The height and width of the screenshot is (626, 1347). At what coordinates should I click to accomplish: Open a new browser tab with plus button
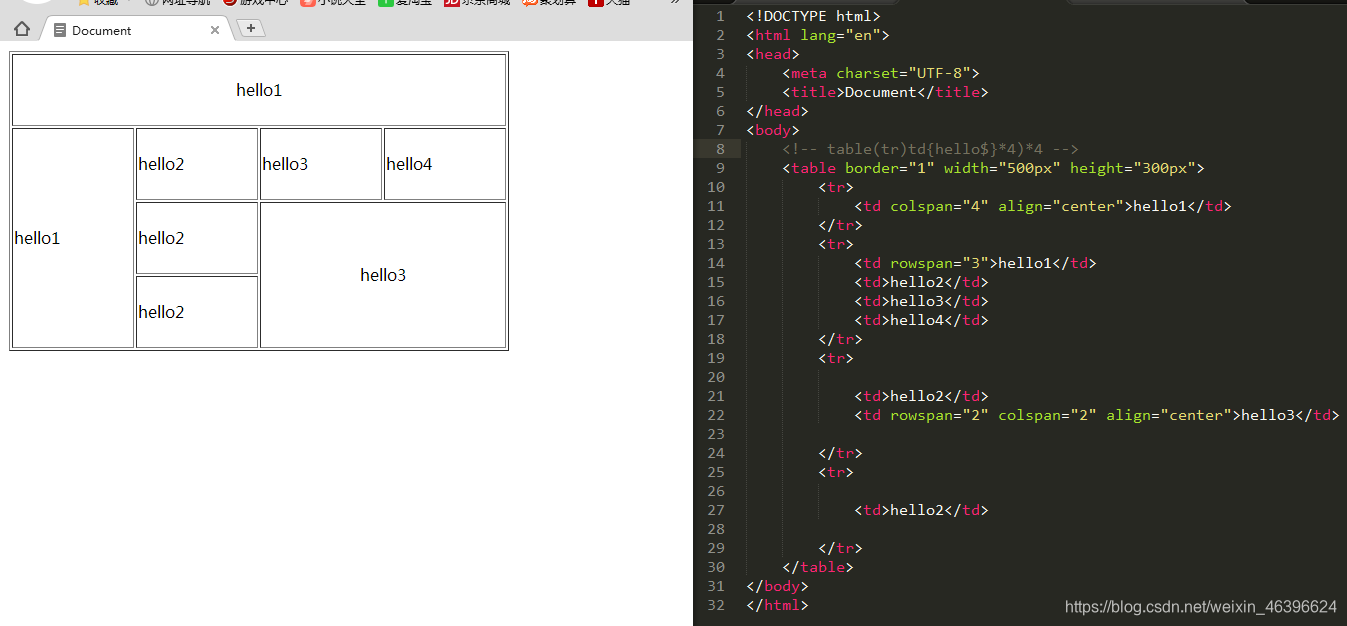click(251, 28)
